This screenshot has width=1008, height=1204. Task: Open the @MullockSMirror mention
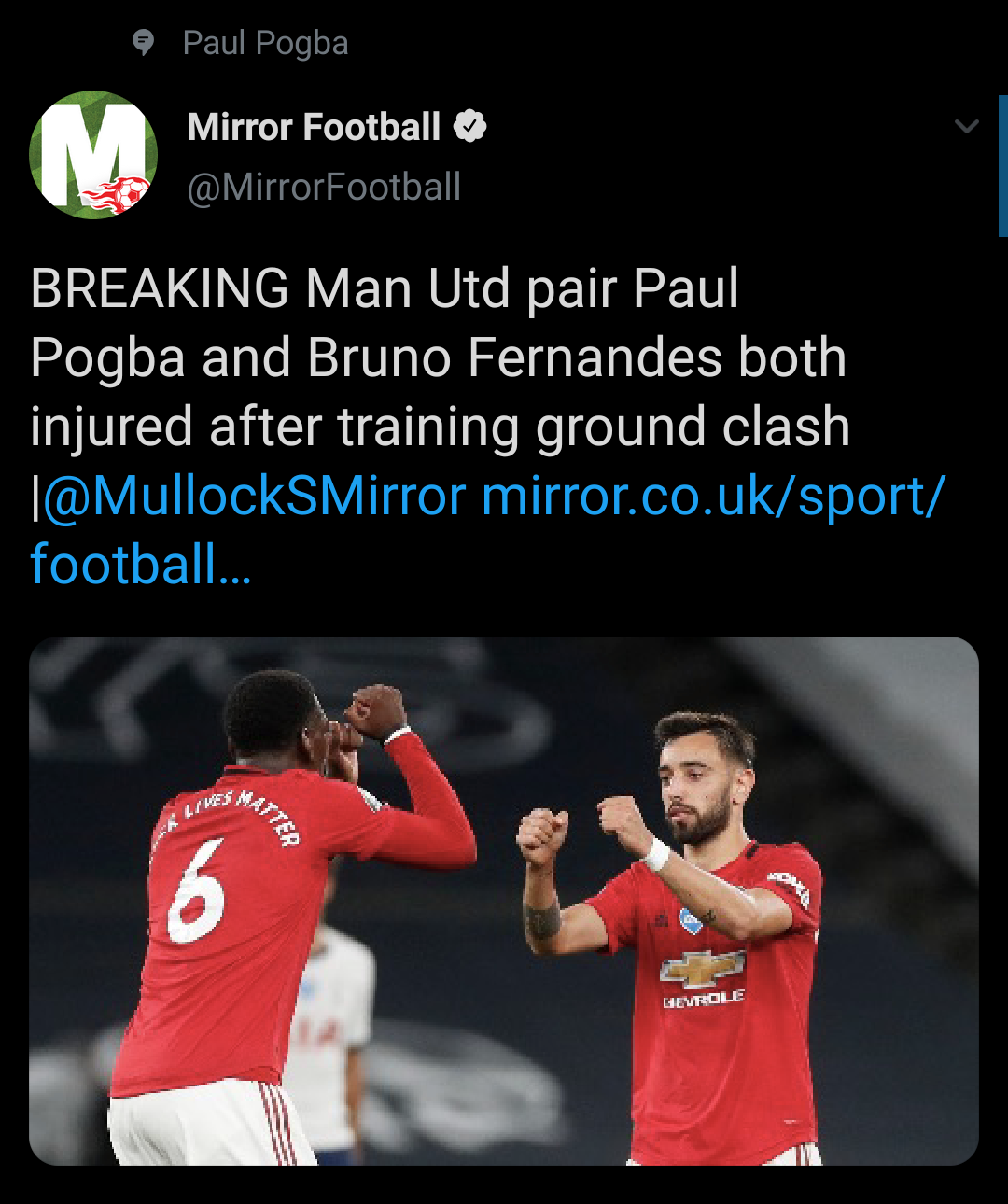(254, 496)
